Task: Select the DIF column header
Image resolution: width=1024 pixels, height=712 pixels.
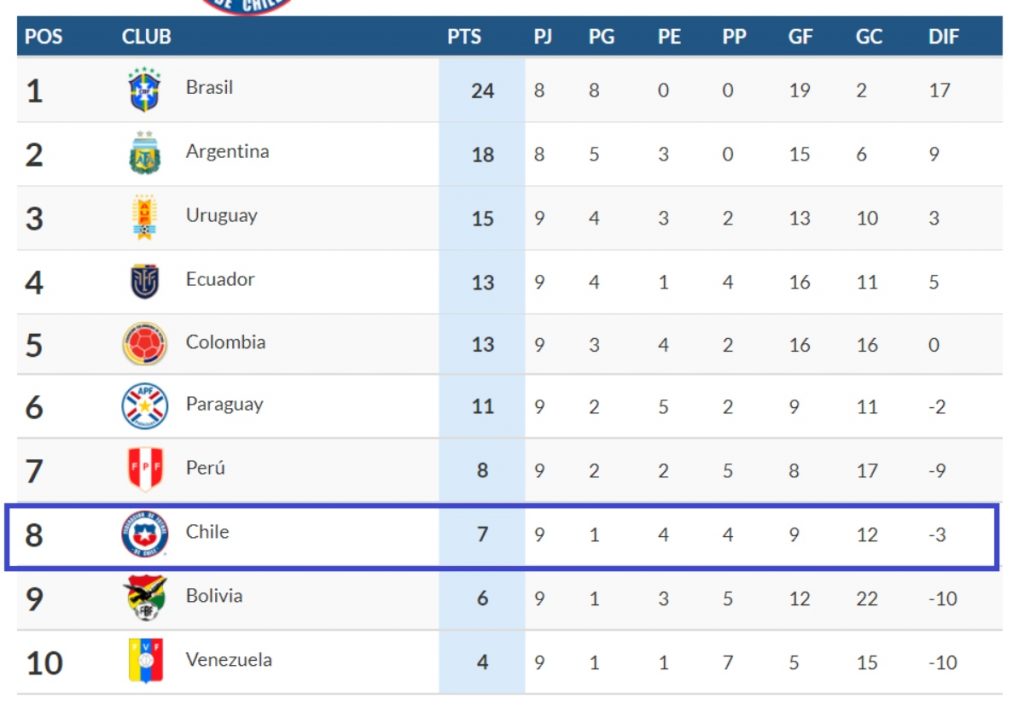Action: 943,37
